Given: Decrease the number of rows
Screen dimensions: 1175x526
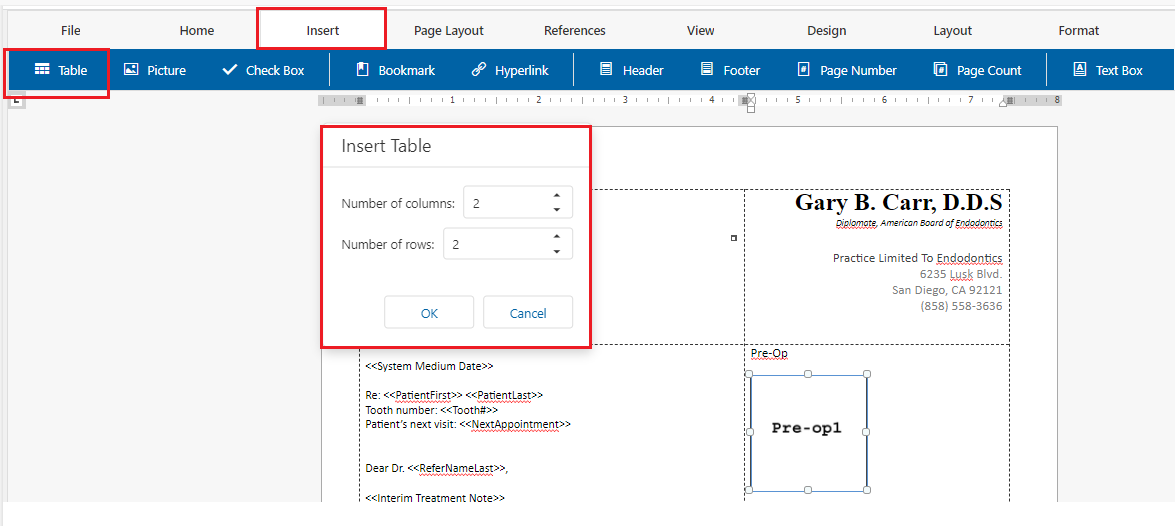Looking at the screenshot, I should [x=557, y=252].
